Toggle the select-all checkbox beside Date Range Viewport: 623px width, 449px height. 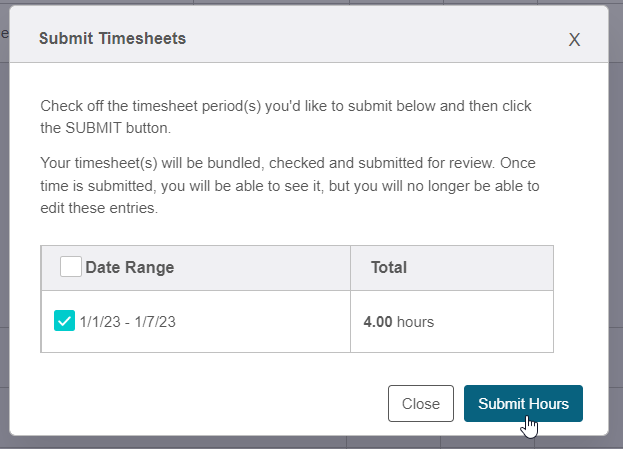[x=71, y=266]
